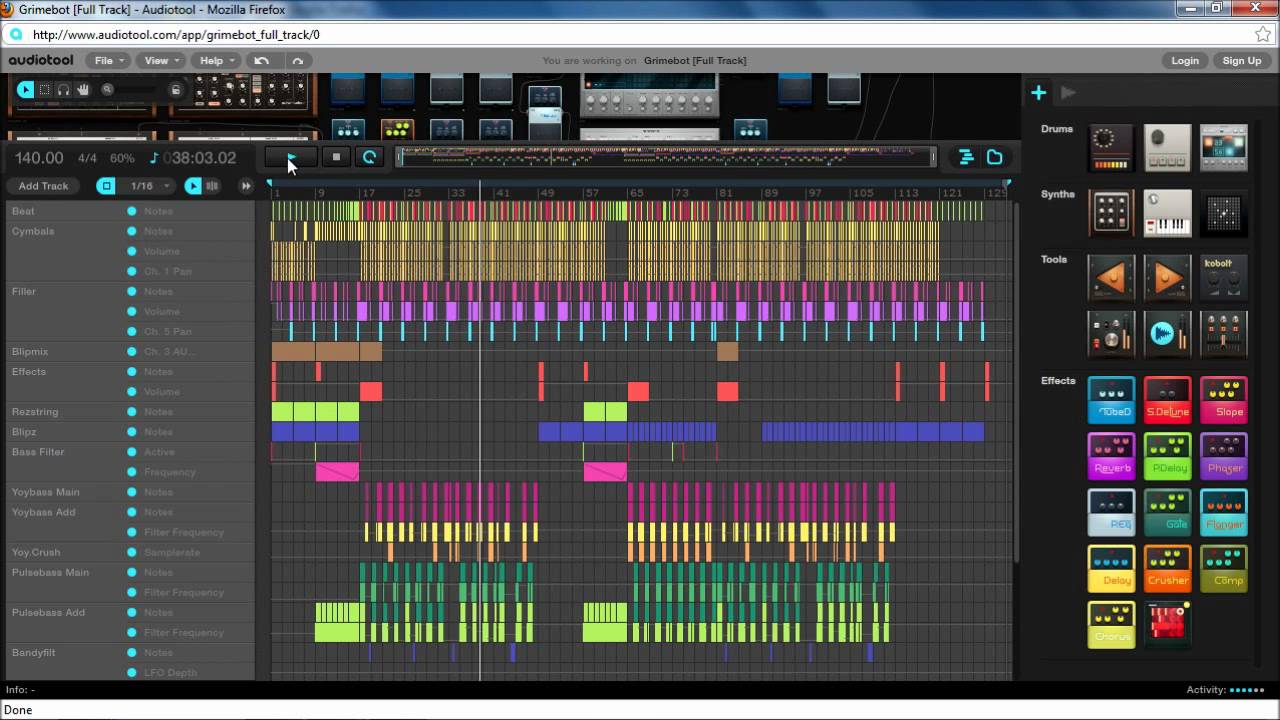Click the Firefox URL address bar
This screenshot has height=720, width=1280.
640,34
